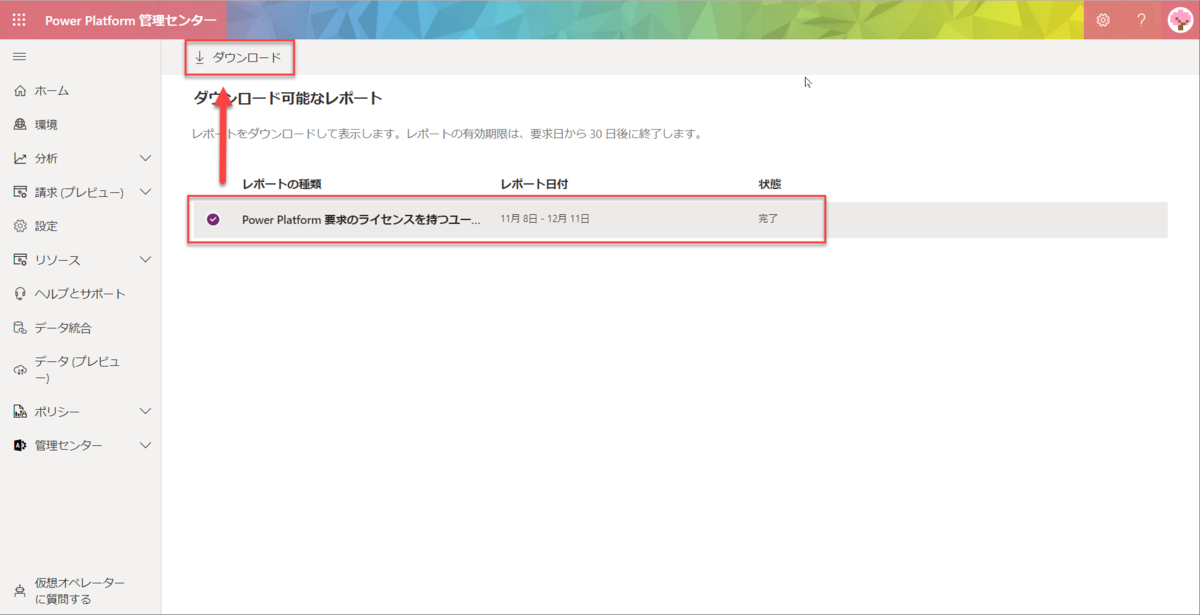Click the ダウンロード button
The height and width of the screenshot is (615, 1200).
pos(240,58)
